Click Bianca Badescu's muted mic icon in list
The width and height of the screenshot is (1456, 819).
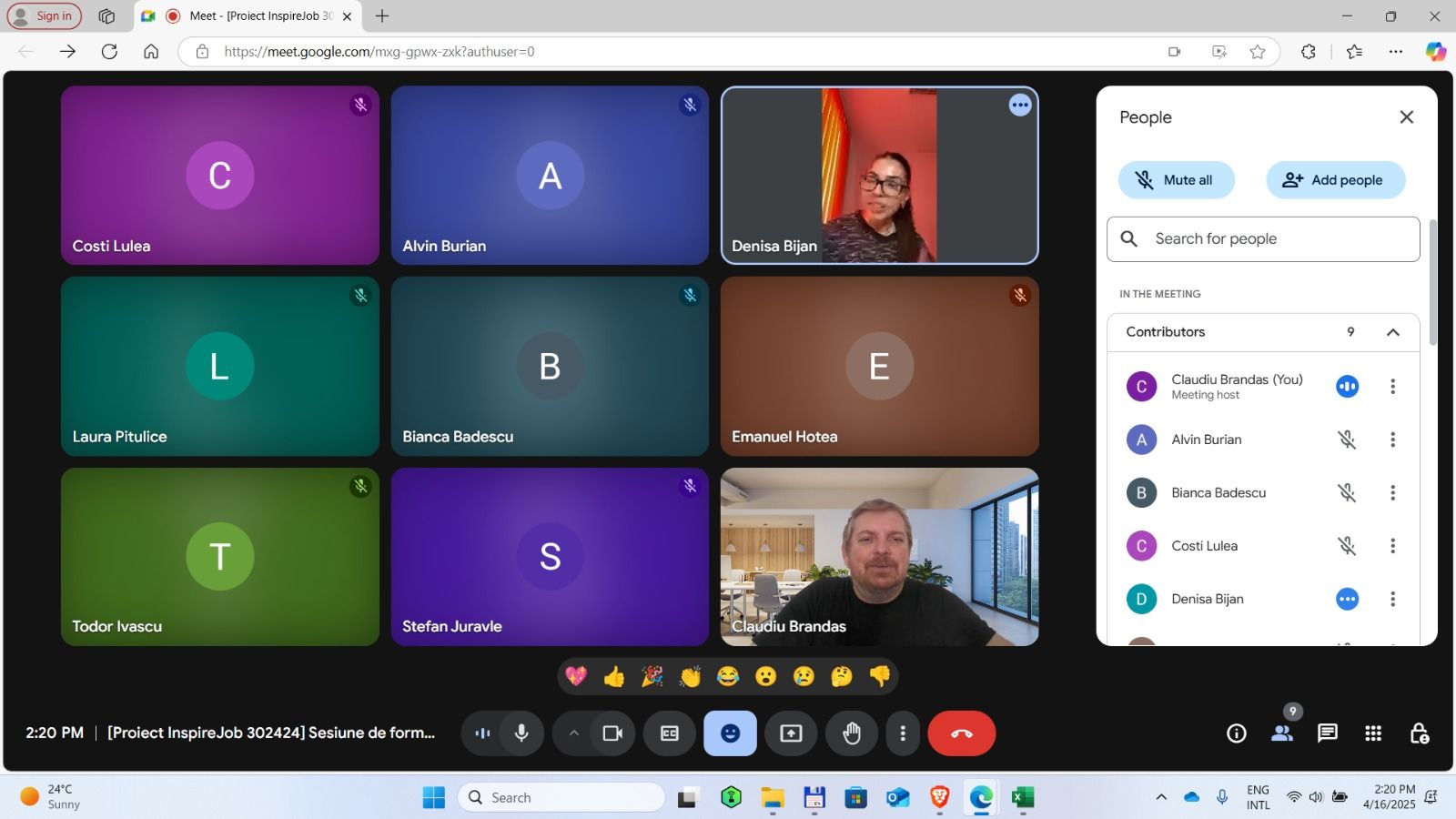[x=1347, y=493]
